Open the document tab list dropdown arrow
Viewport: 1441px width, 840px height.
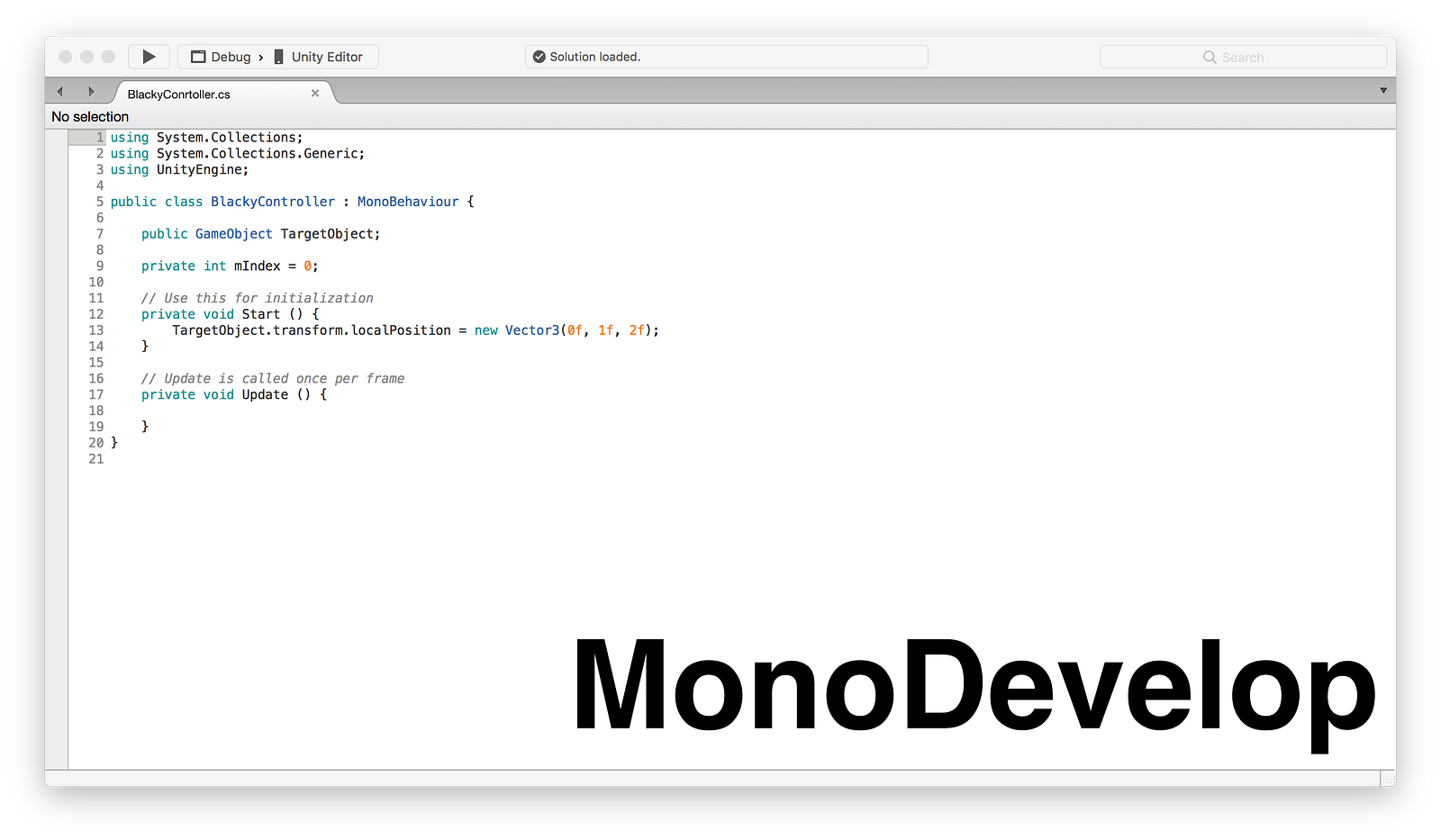(x=1383, y=90)
